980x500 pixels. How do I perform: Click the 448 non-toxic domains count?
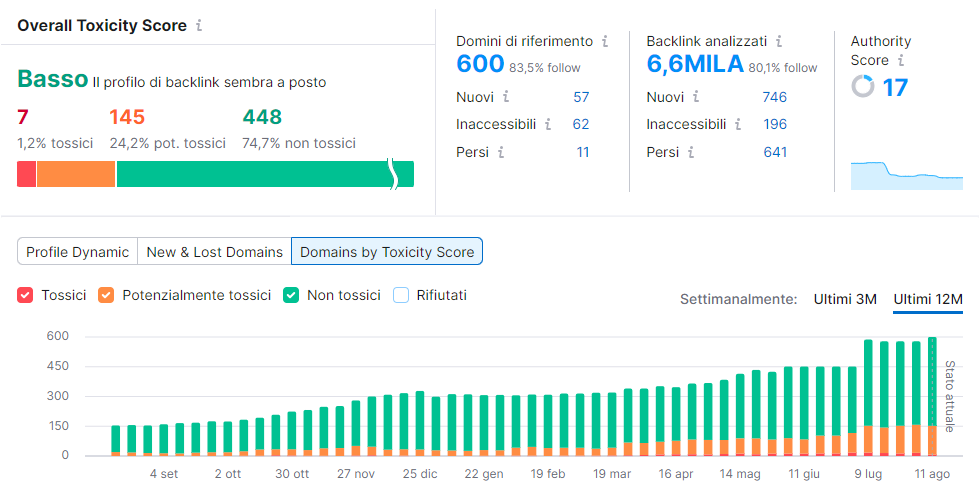262,117
